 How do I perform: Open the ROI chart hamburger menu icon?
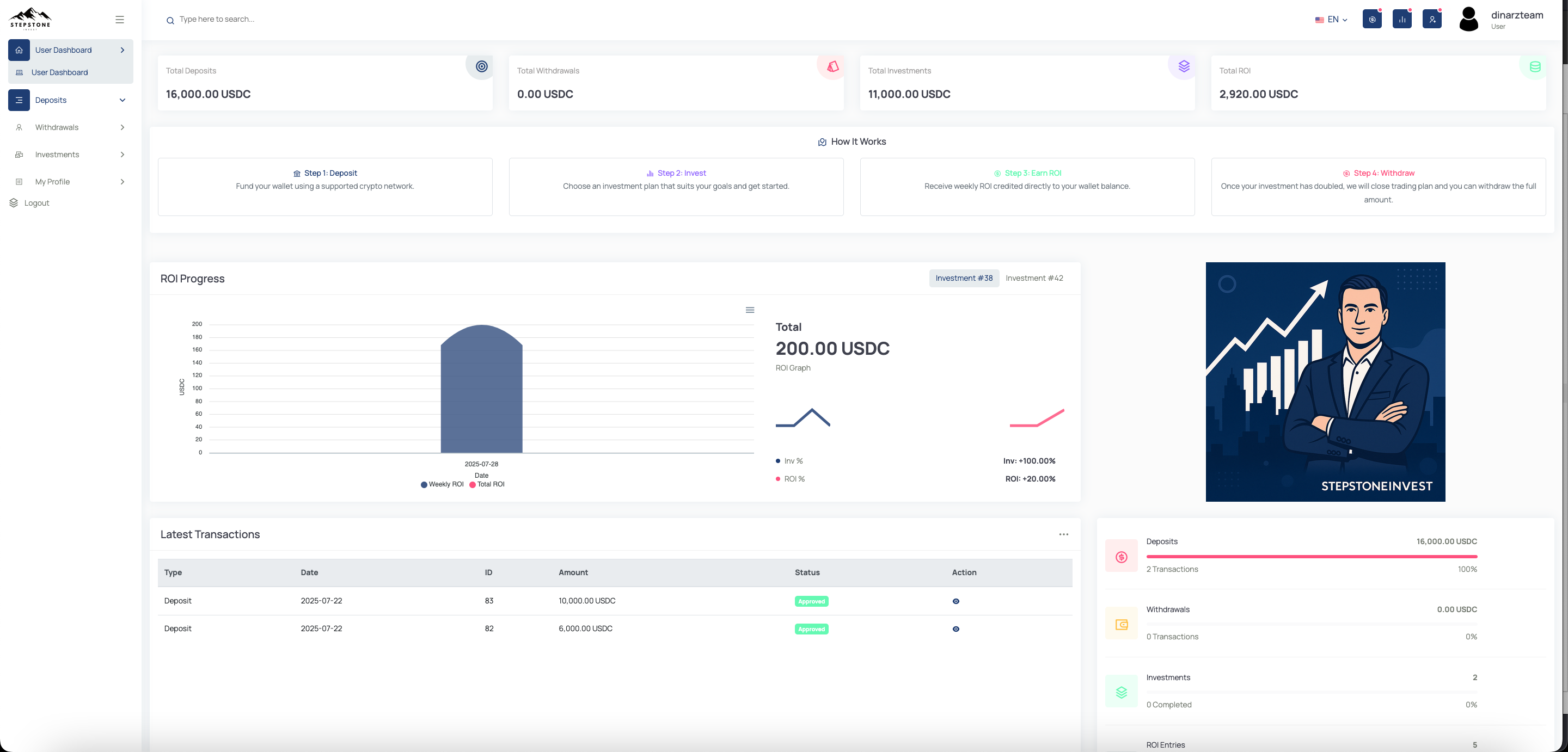(750, 310)
